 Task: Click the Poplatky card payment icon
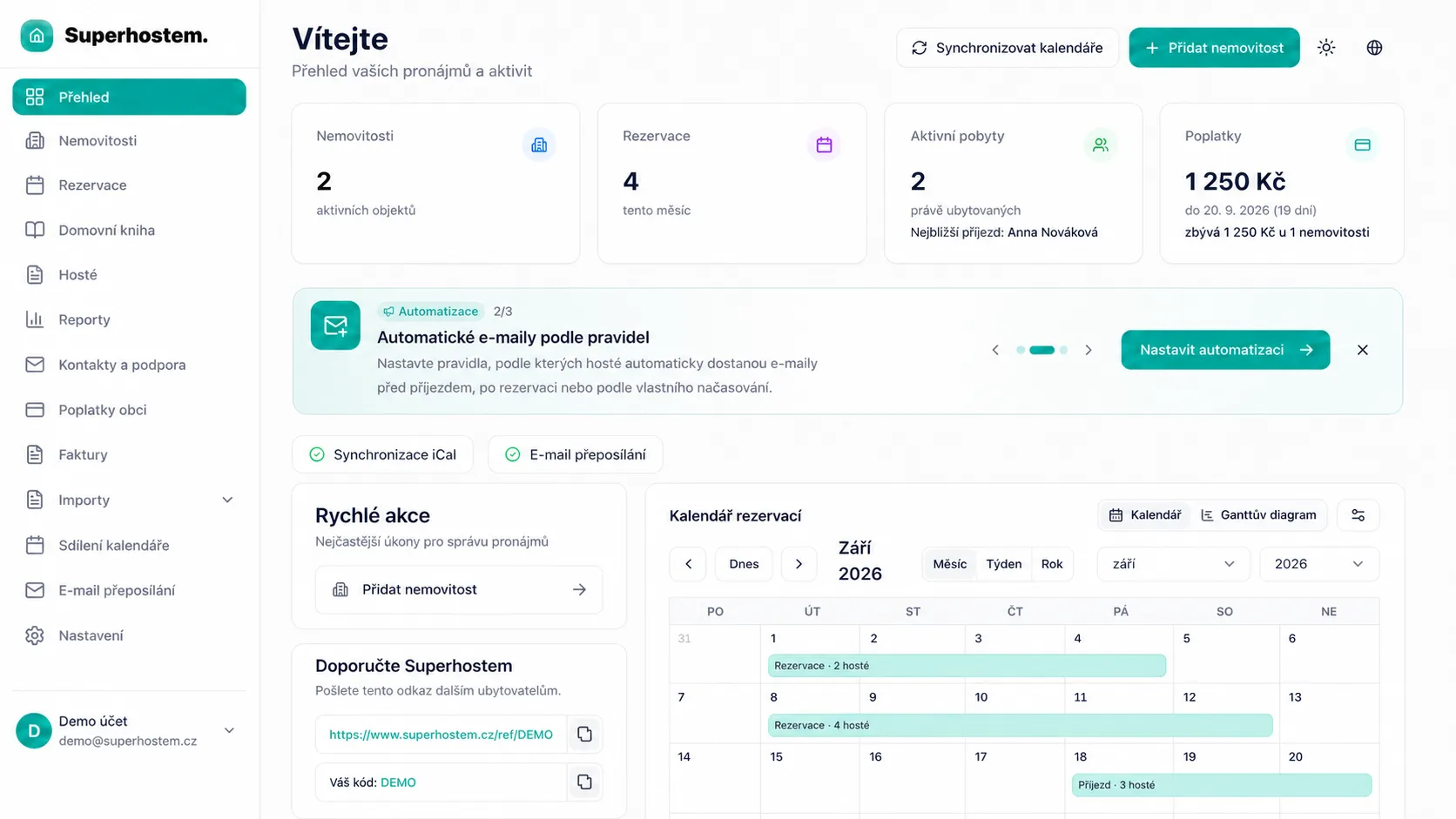1362,144
